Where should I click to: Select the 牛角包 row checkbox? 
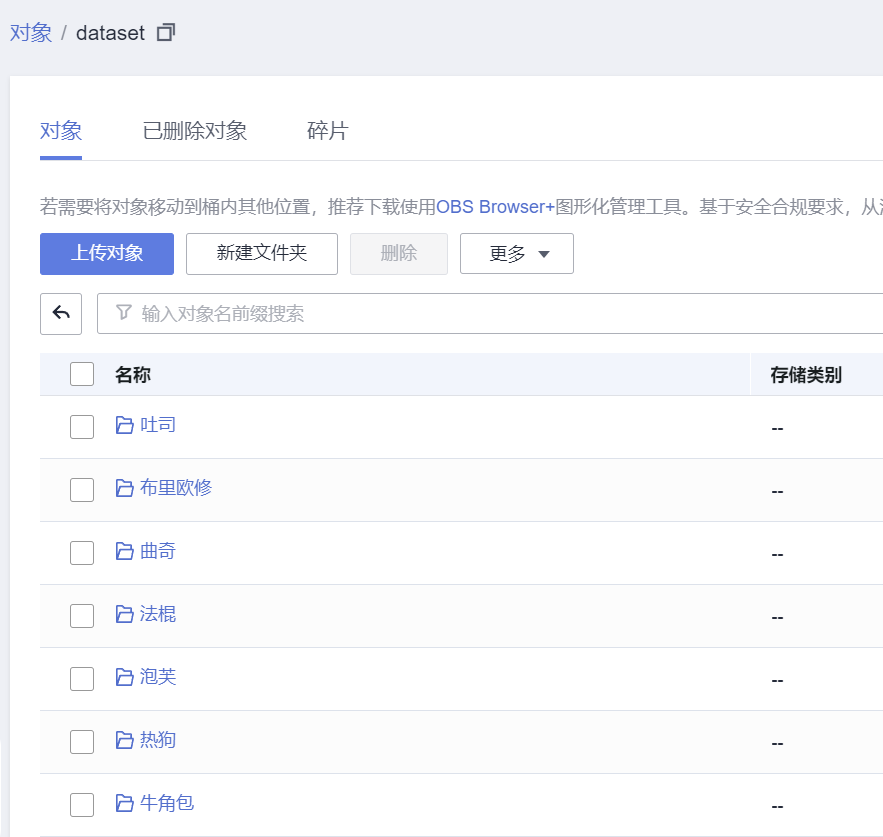click(x=82, y=804)
